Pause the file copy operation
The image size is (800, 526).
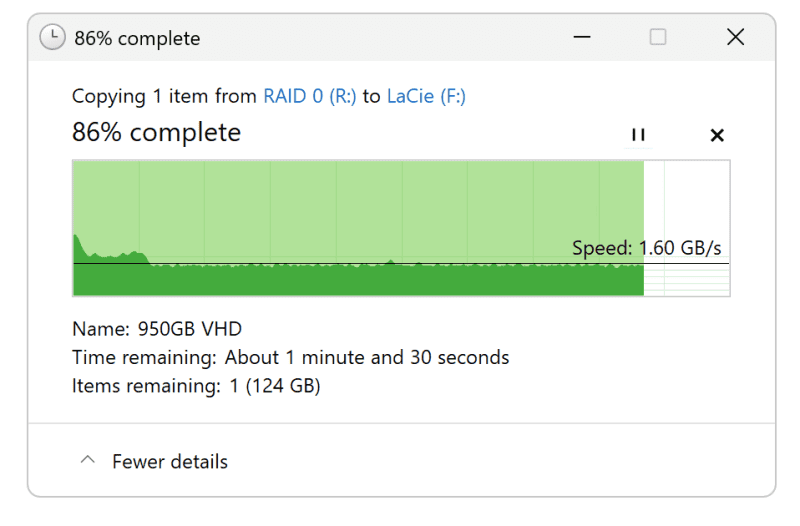point(638,135)
